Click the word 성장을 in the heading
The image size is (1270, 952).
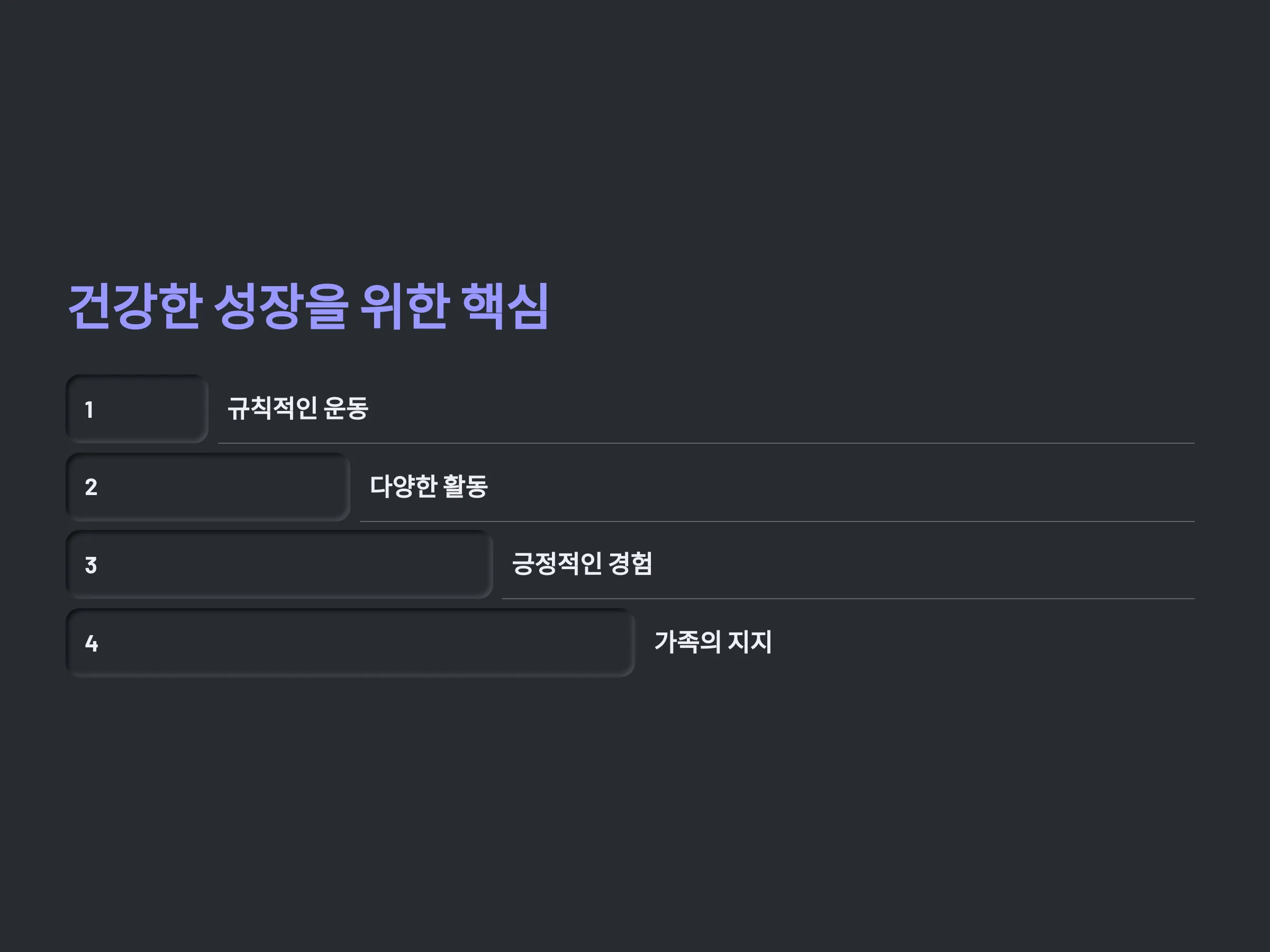(x=282, y=306)
